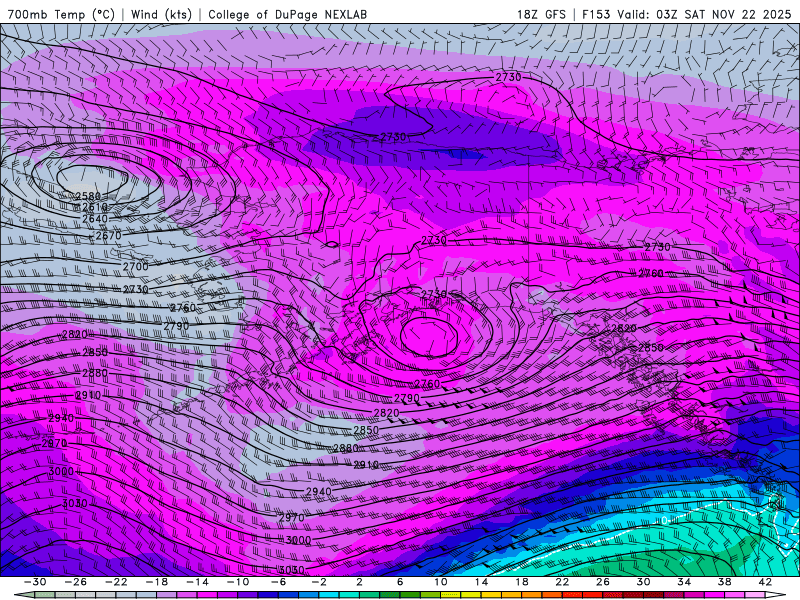Click the 22 temperature scale label

[x=562, y=582]
